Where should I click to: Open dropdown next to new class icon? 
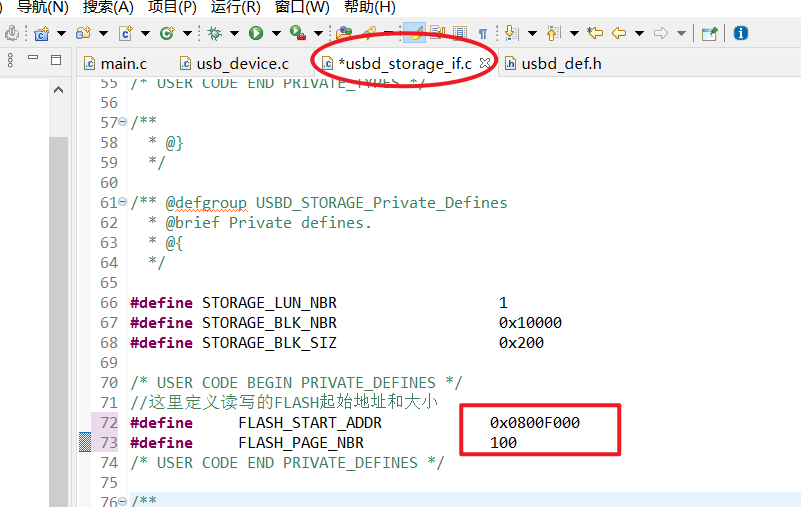(x=187, y=34)
